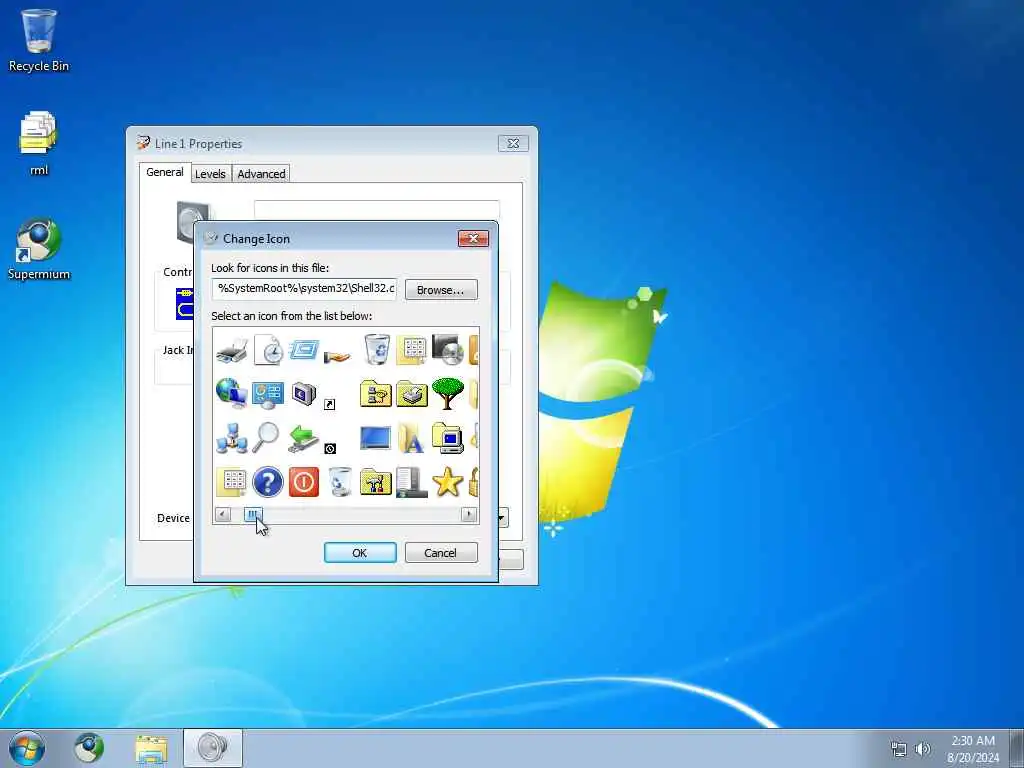Pick the network computers folder icon
The height and width of the screenshot is (768, 1024).
376,394
